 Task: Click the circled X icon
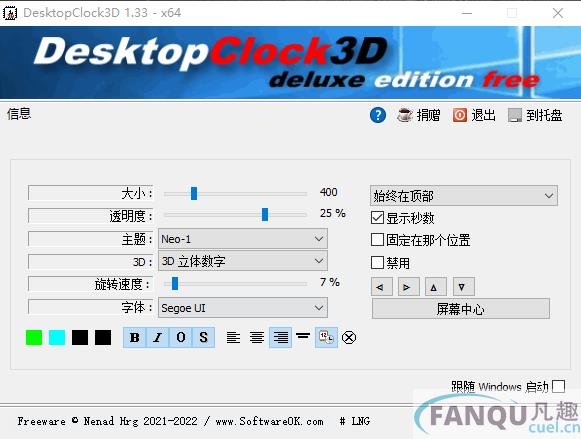[x=349, y=337]
